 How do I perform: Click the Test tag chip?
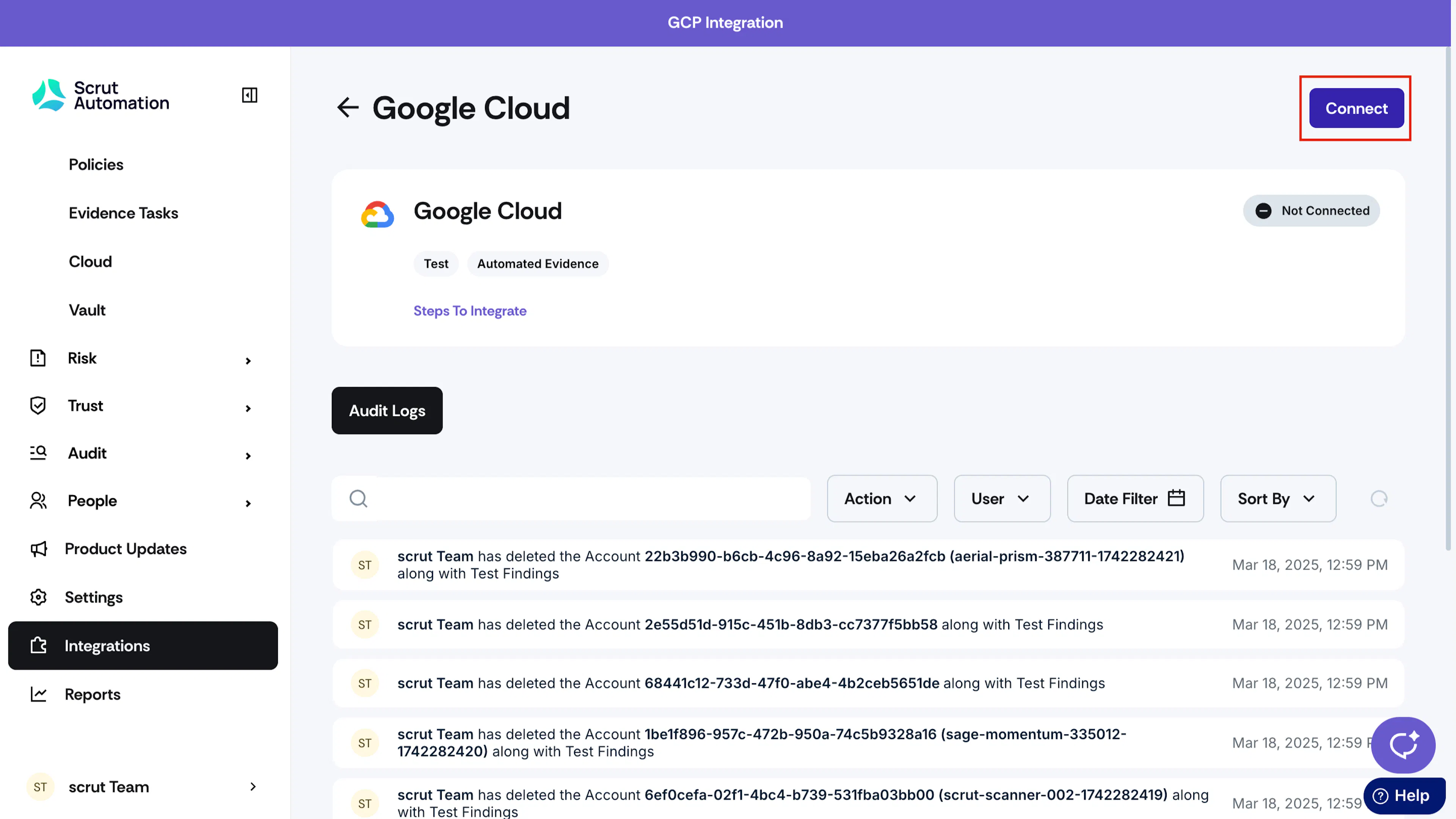click(x=436, y=264)
